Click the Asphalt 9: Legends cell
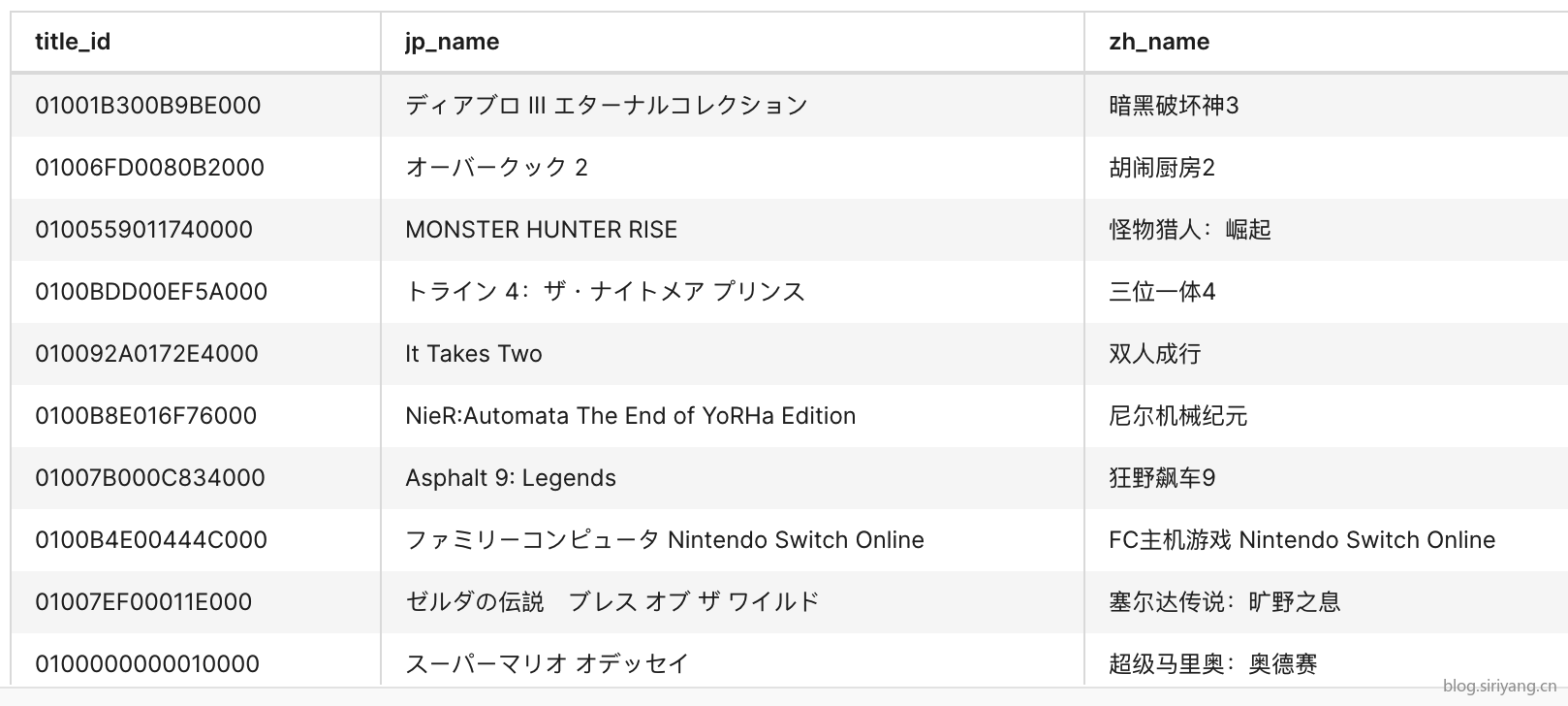1568x706 pixels. pyautogui.click(x=733, y=478)
